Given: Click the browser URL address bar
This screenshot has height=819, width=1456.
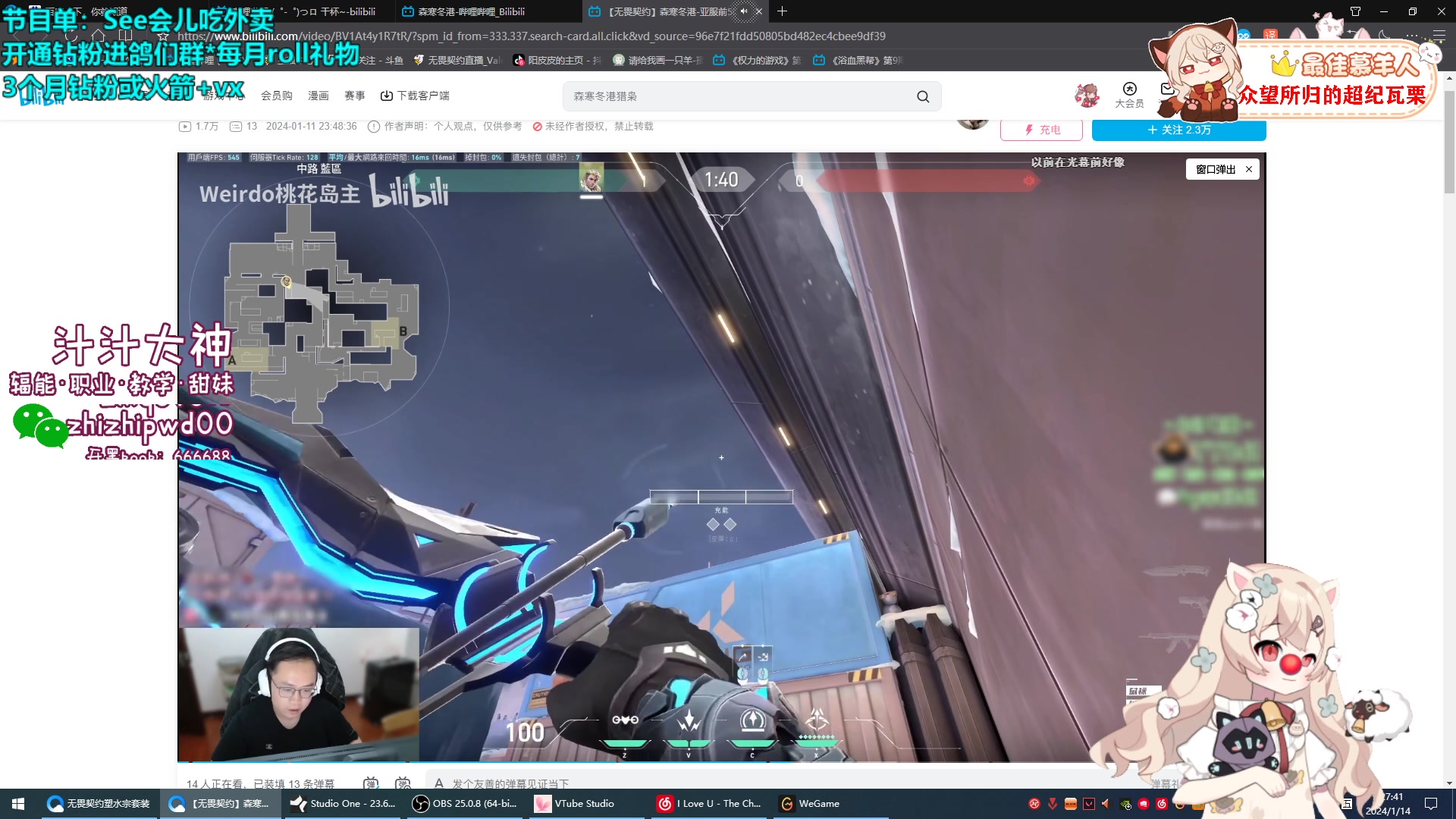Looking at the screenshot, I should tap(531, 36).
